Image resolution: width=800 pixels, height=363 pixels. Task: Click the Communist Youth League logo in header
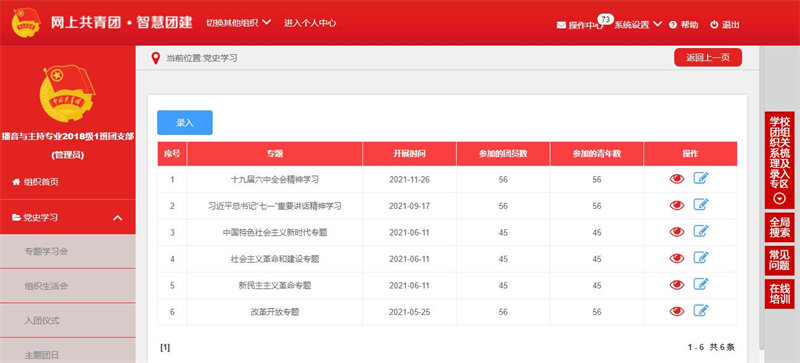point(26,23)
